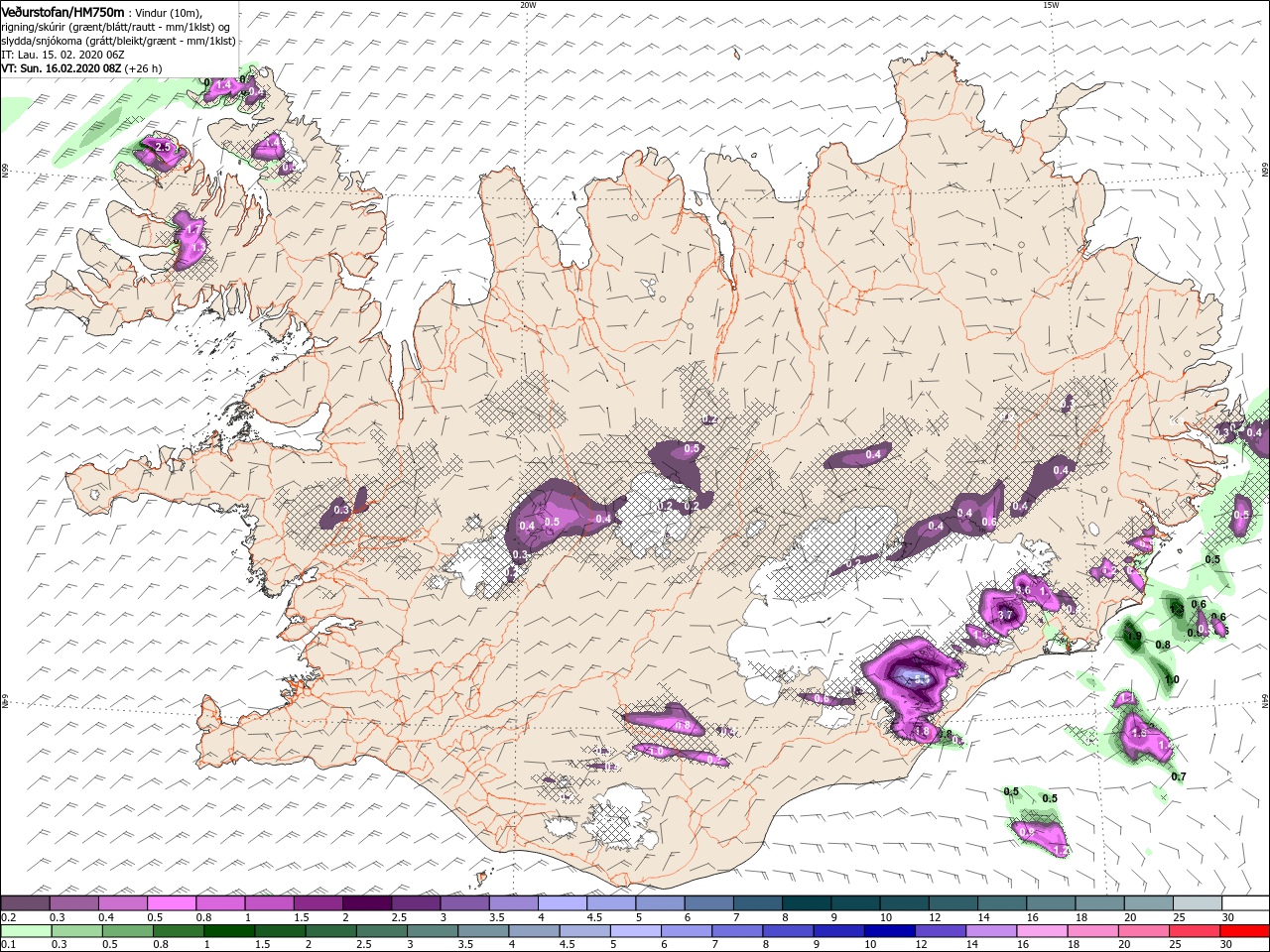1270x952 pixels.
Task: Pick the medium green 0.5 swatch, lower legend row
Action: click(127, 931)
